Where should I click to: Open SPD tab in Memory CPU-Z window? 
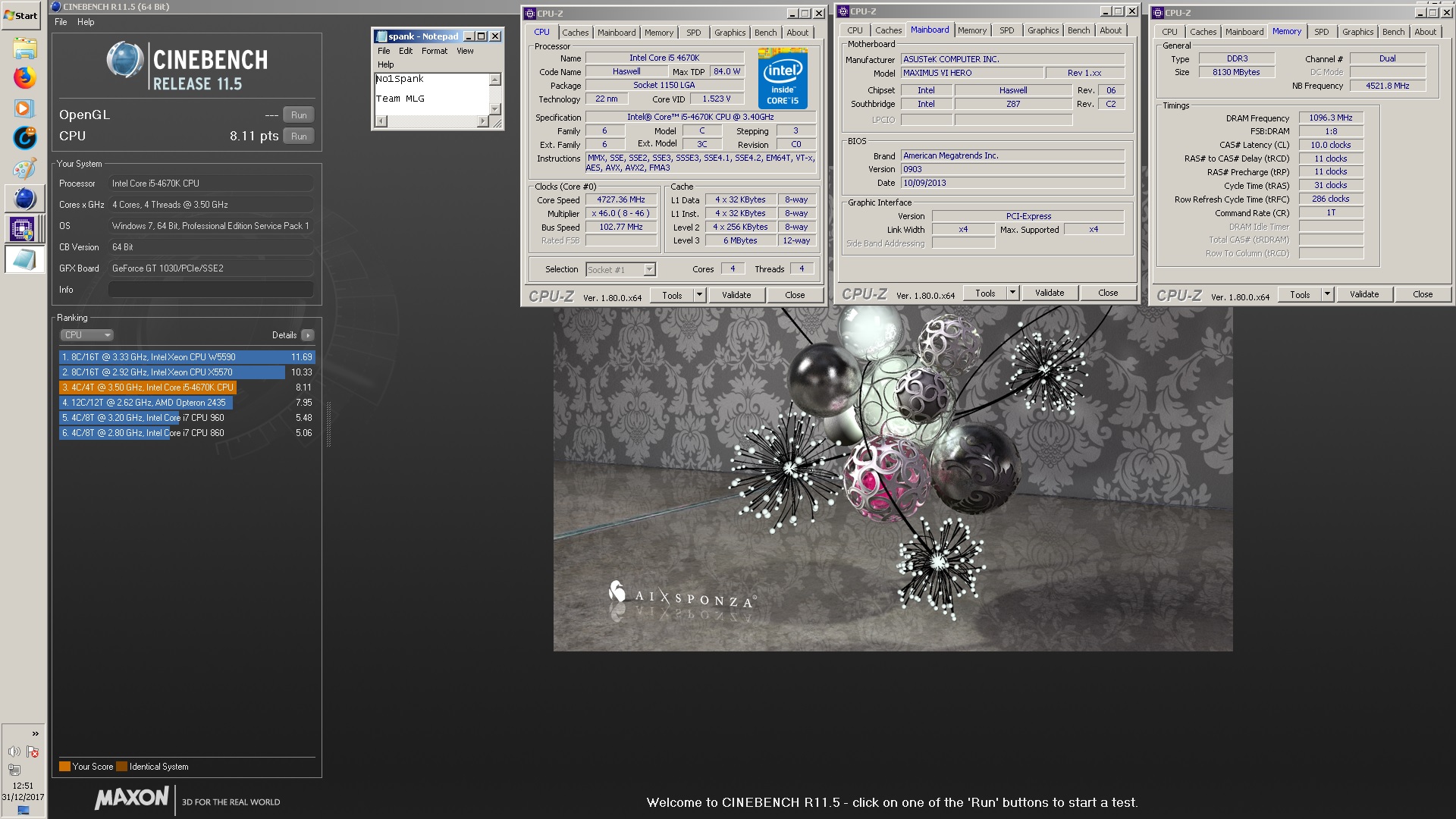point(1321,32)
